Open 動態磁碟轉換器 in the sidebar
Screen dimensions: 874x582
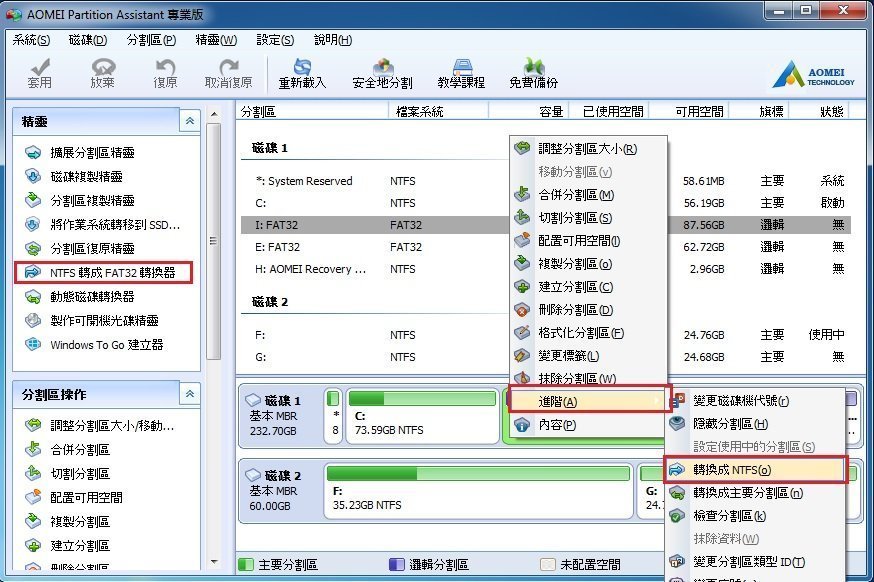click(x=80, y=296)
